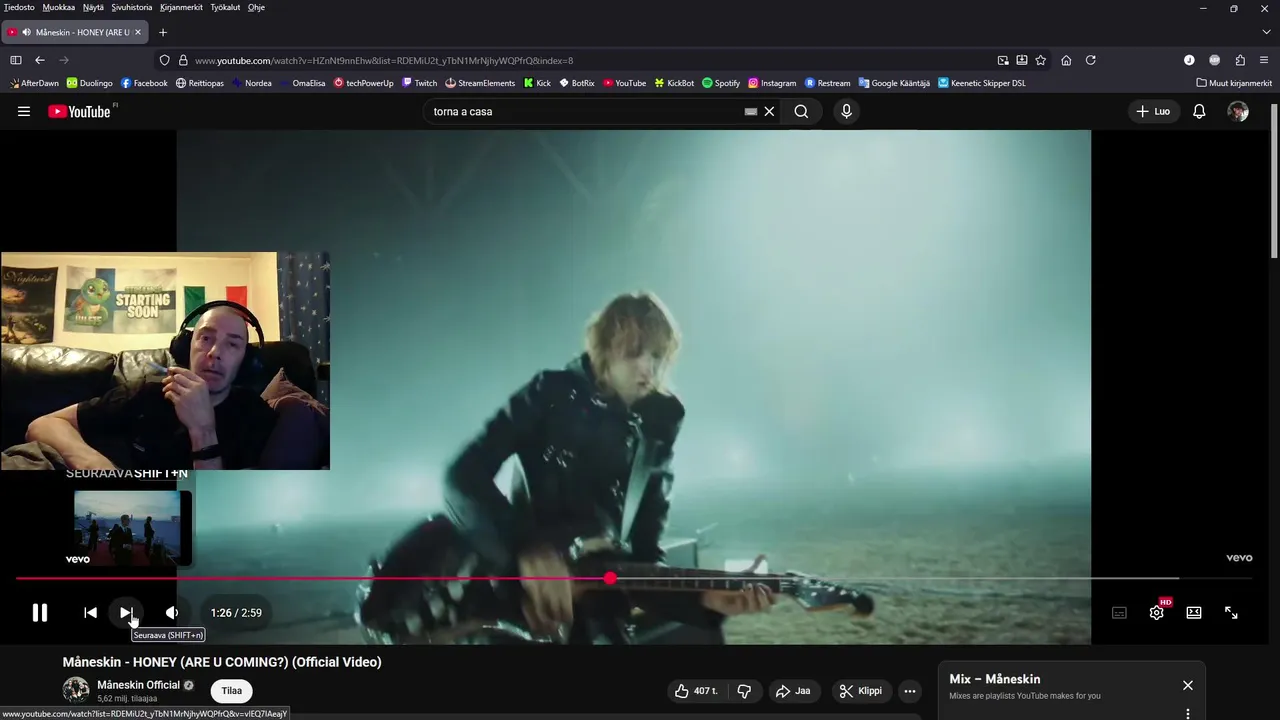This screenshot has width=1280, height=720.
Task: Open playlist panel three-dot options
Action: point(1188,713)
